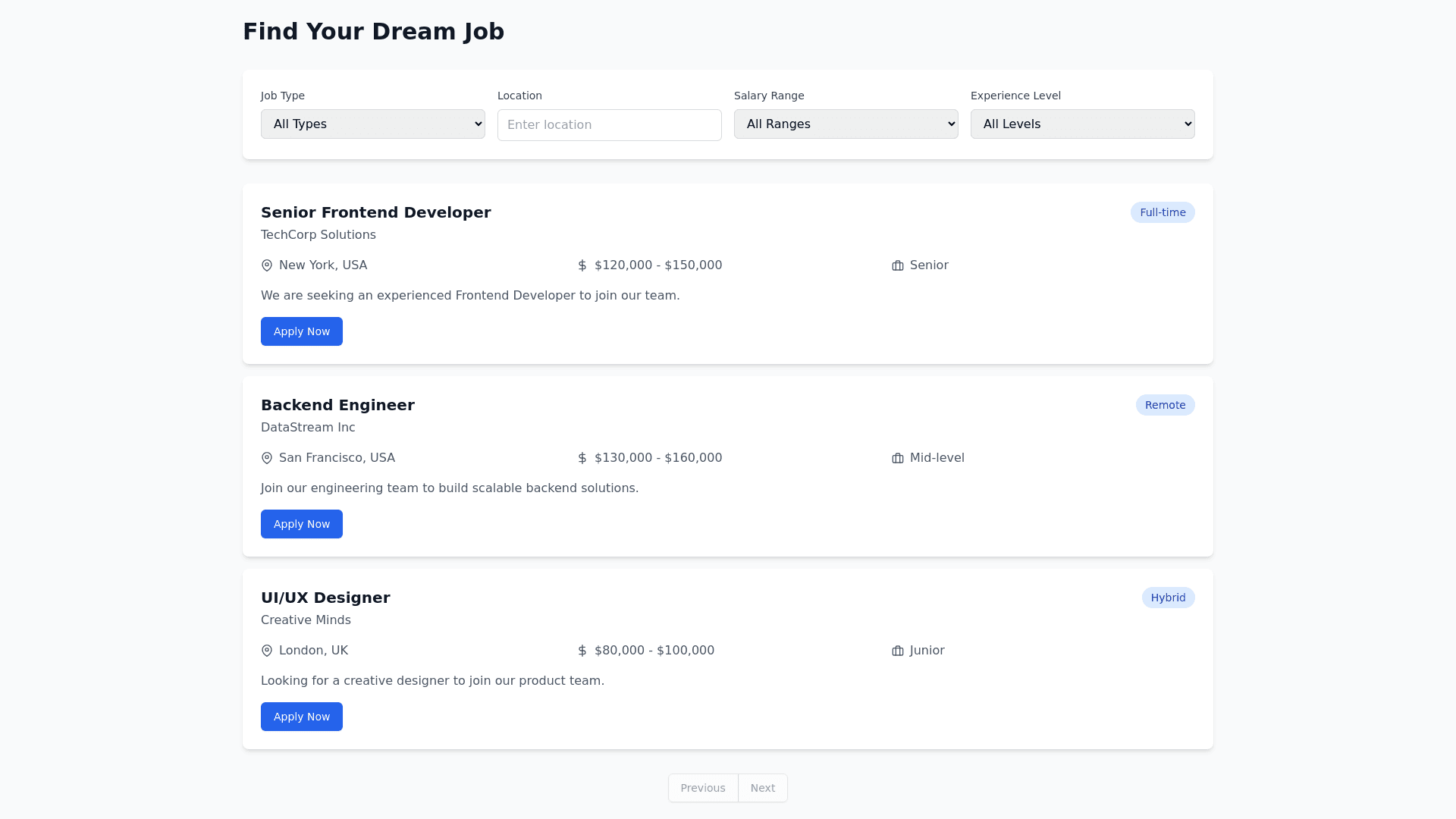The image size is (1456, 819).
Task: Click the Remote job type badge
Action: (1165, 405)
